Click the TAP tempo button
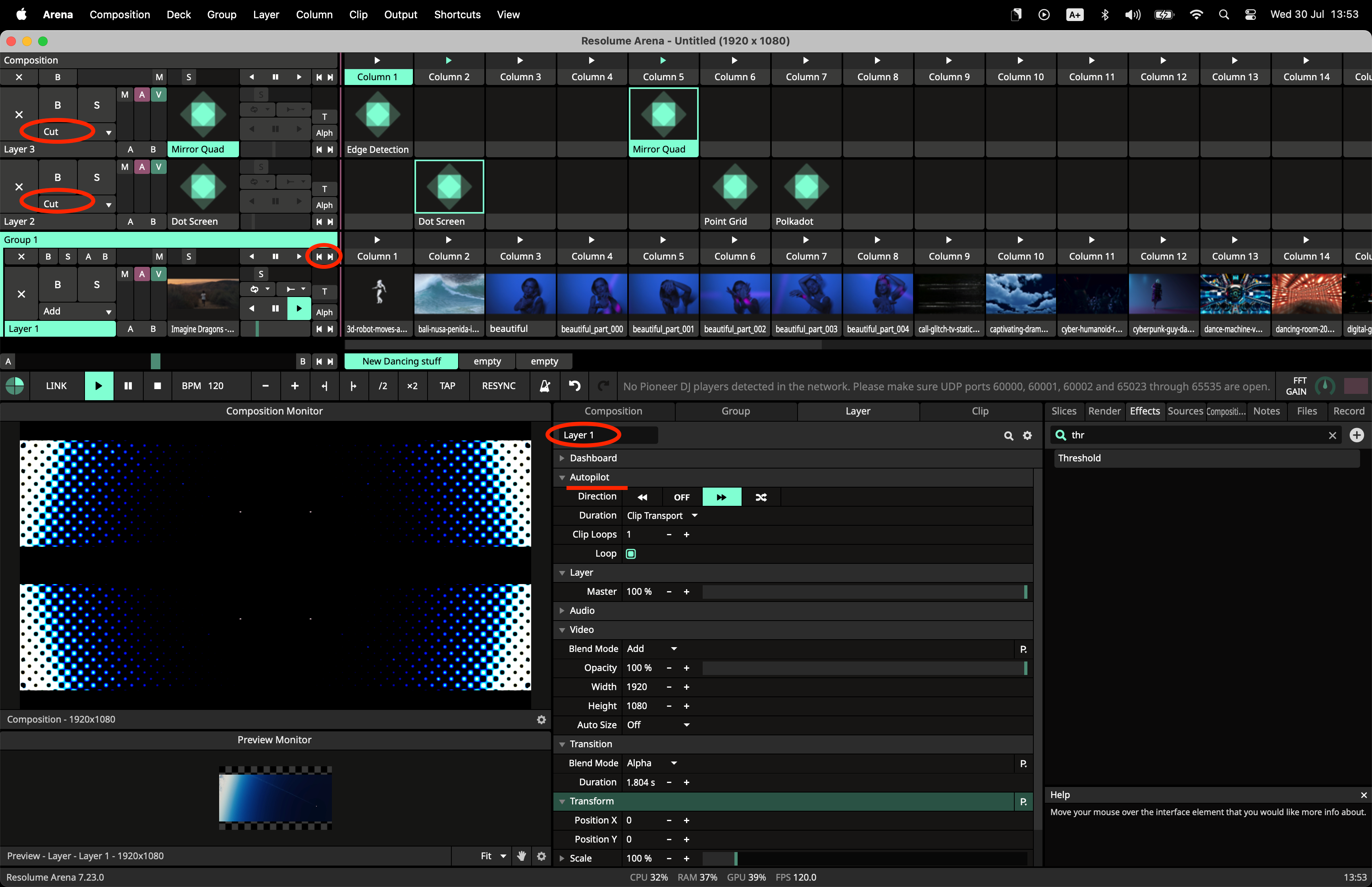The height and width of the screenshot is (887, 1372). click(x=447, y=386)
